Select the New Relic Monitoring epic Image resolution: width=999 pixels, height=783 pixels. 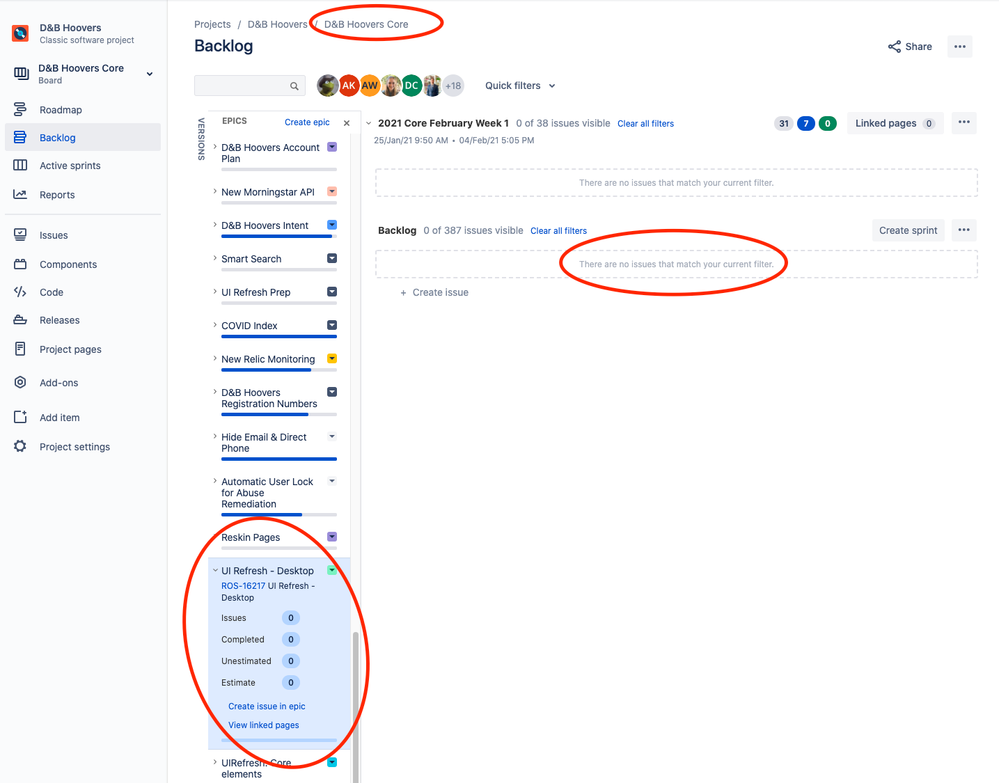pyautogui.click(x=268, y=359)
